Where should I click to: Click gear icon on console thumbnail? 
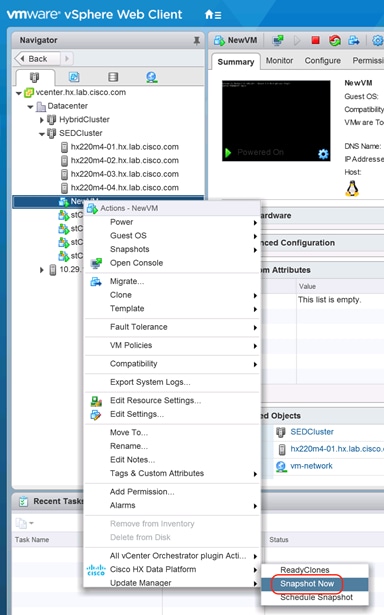point(323,154)
